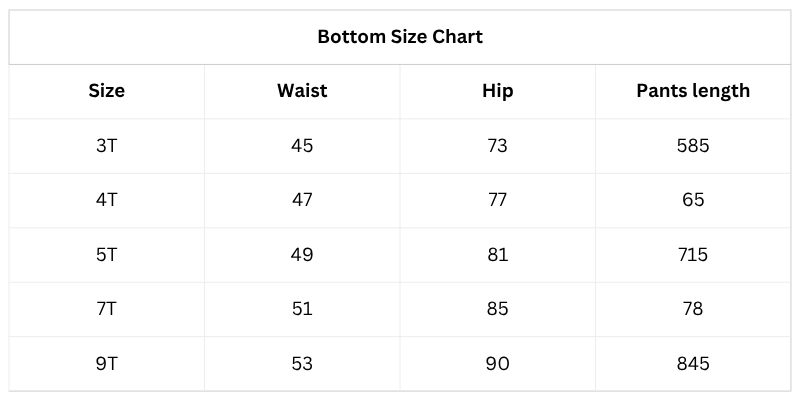800x400 pixels.
Task: Click the 4T size cell
Action: [107, 200]
